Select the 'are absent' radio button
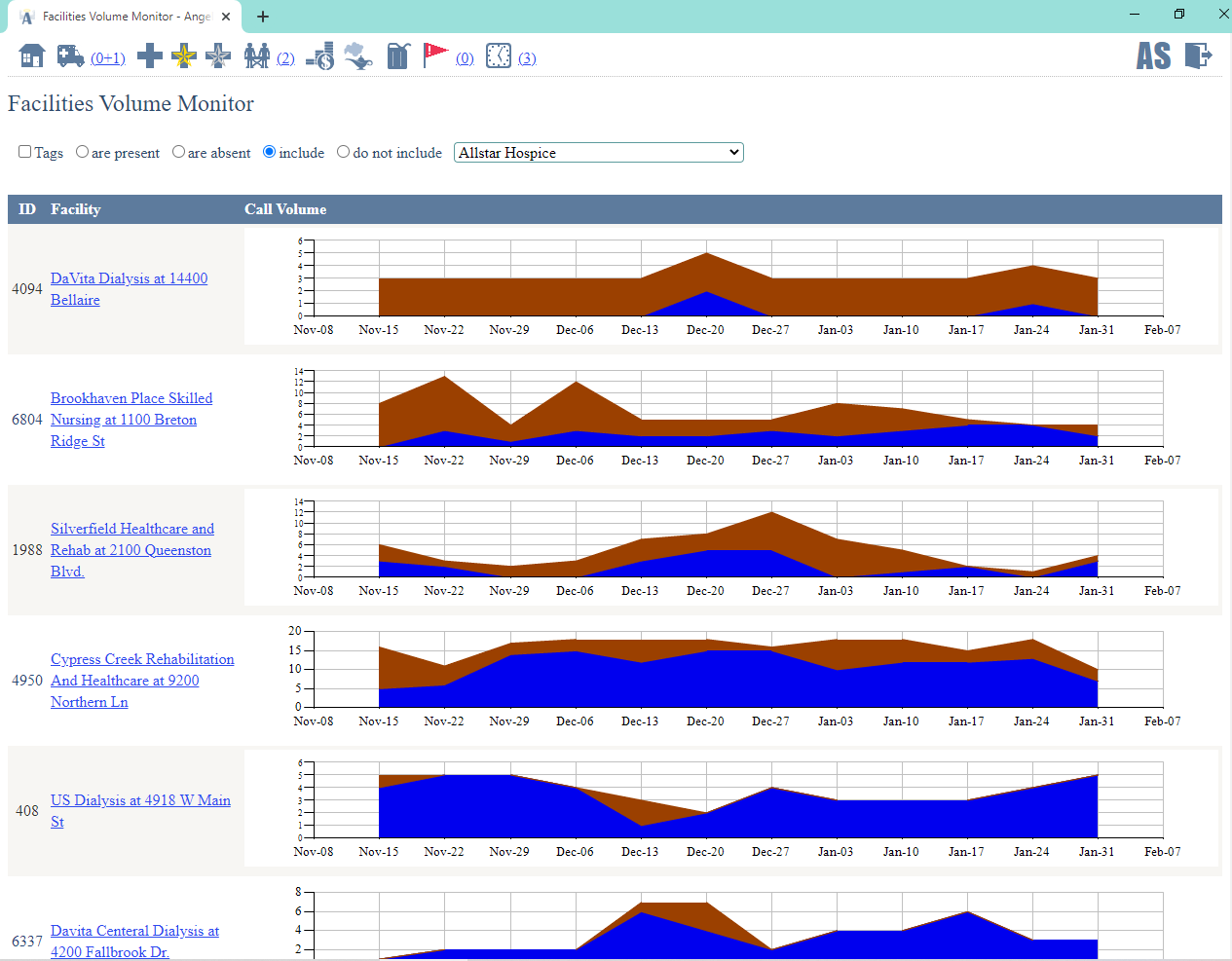1232x961 pixels. click(178, 151)
